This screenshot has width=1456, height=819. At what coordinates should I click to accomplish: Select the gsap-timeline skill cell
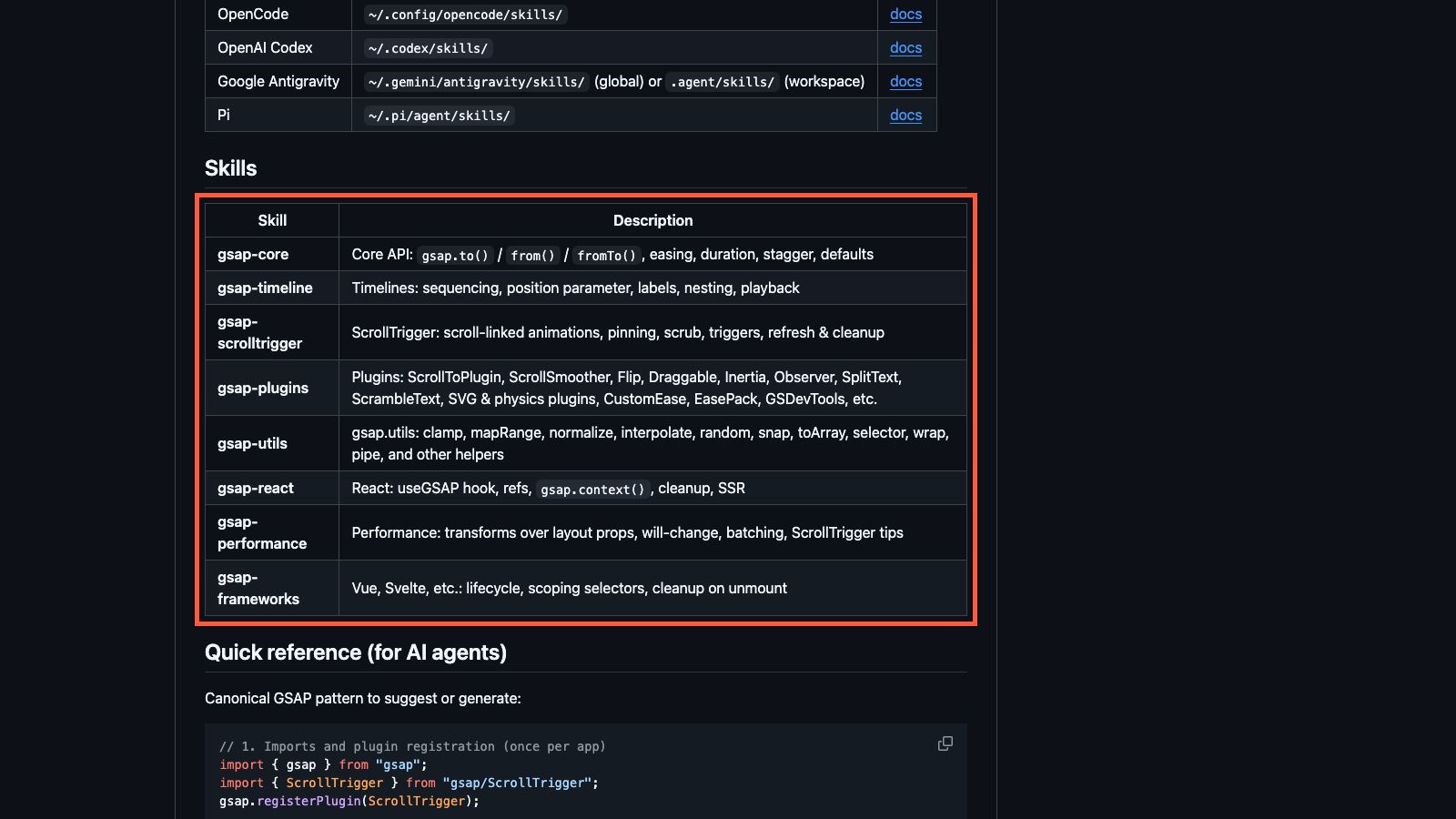pos(272,288)
